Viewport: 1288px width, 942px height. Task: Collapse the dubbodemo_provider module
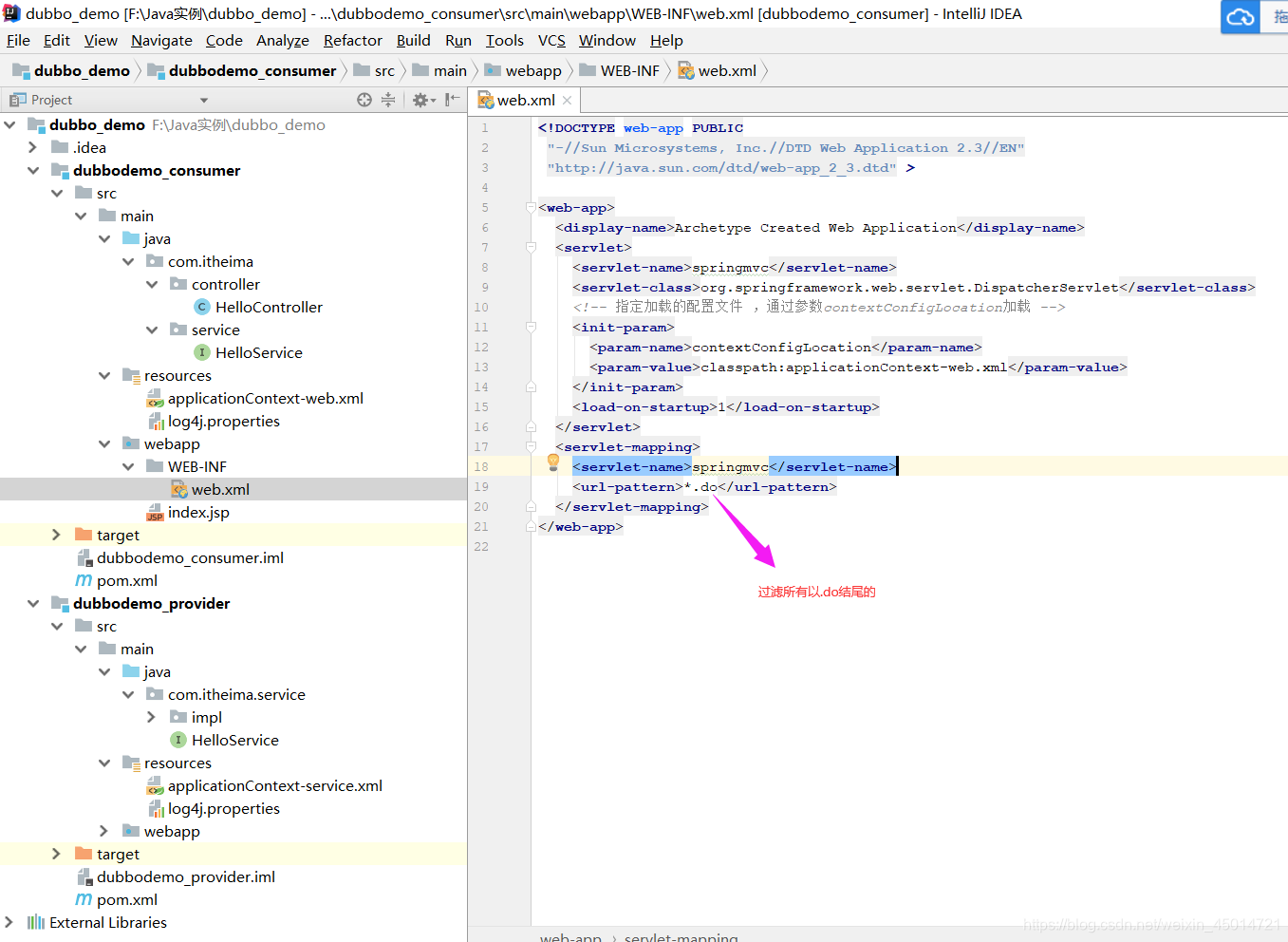[x=33, y=603]
